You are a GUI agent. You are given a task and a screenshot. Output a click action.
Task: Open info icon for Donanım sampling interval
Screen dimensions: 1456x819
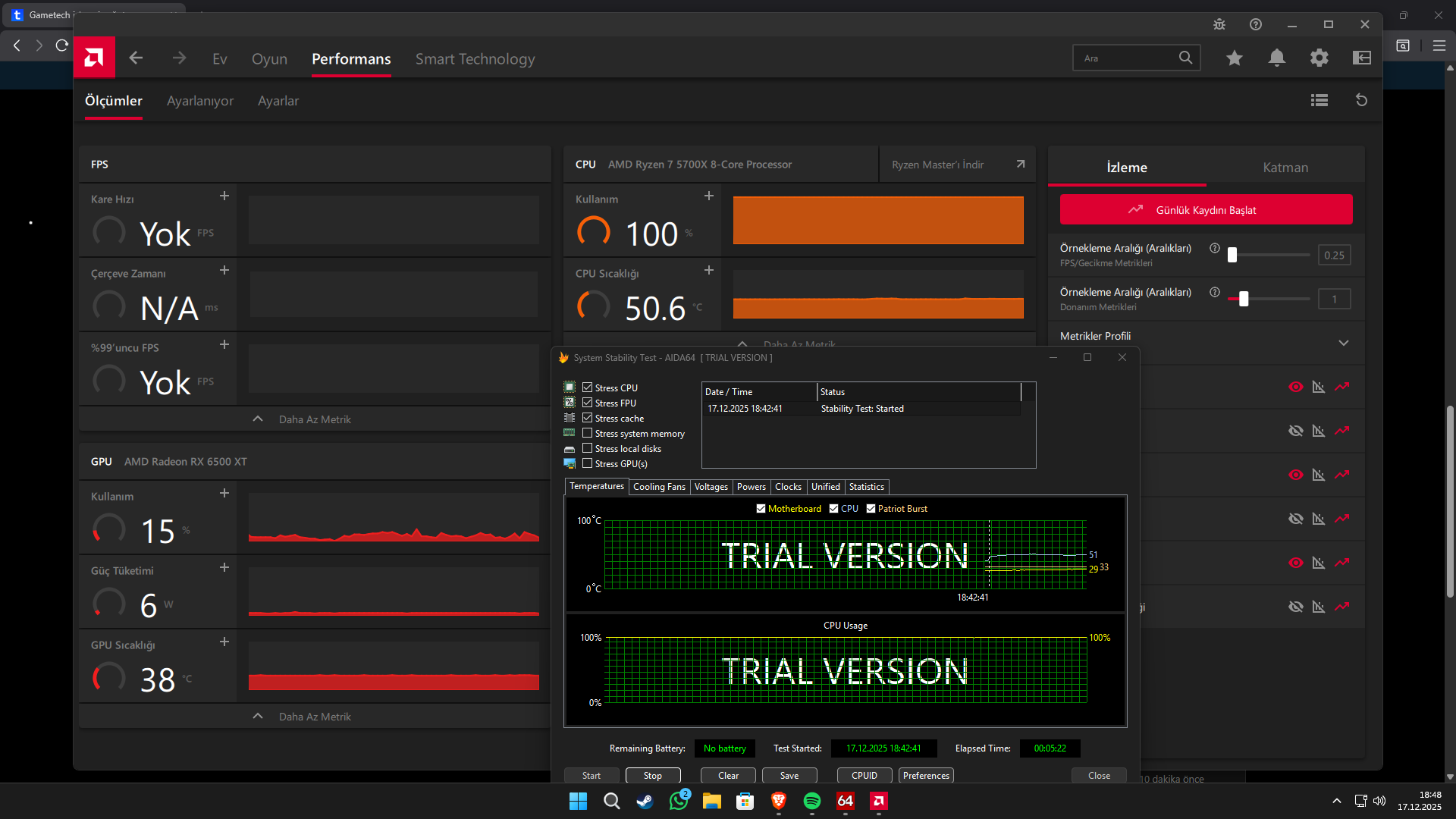click(x=1215, y=292)
